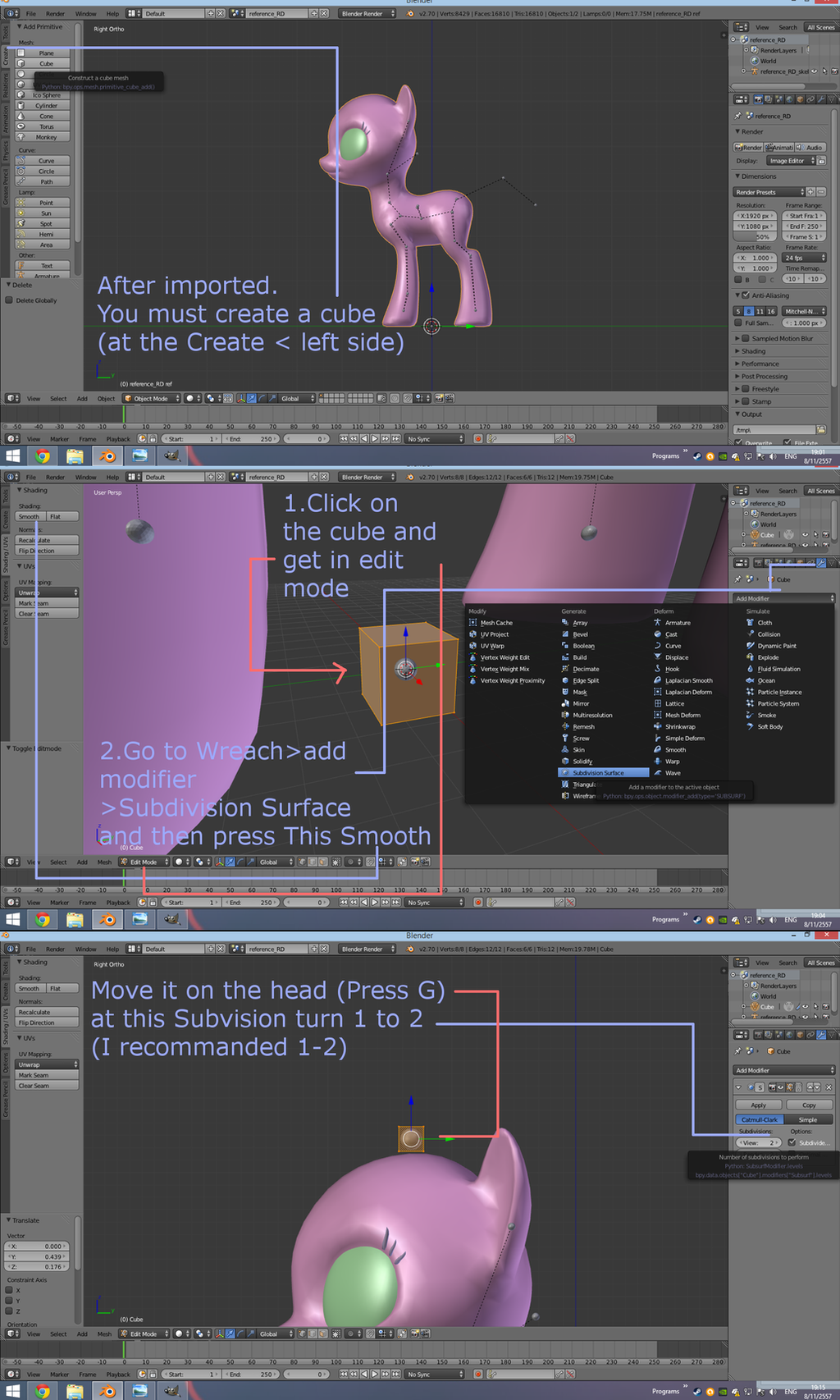Add the Monkey mesh primitive
The height and width of the screenshot is (1400, 840).
pos(43,137)
